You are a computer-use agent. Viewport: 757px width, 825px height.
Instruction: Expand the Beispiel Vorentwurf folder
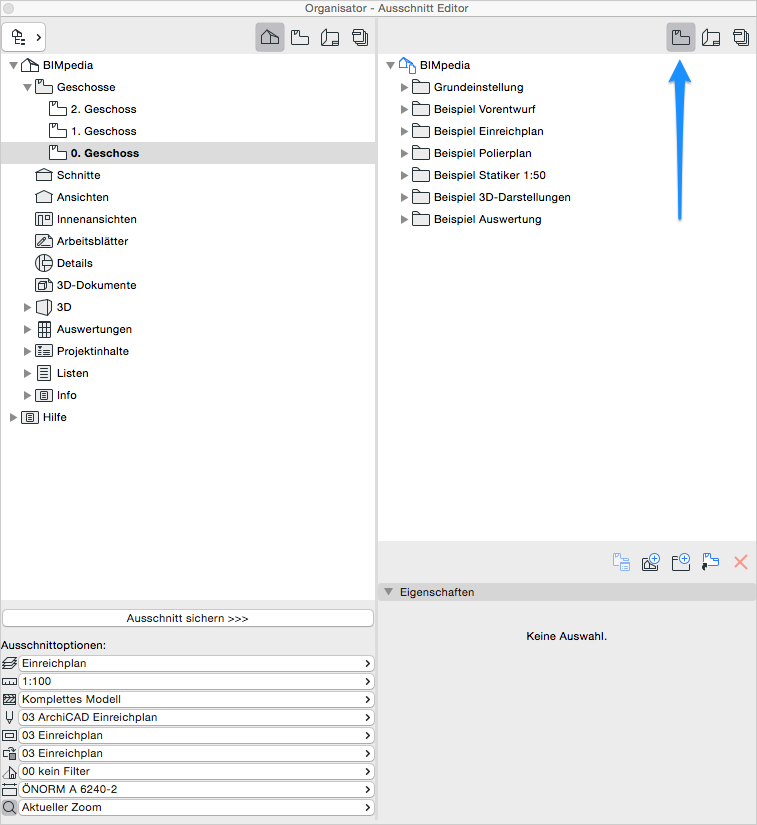(405, 109)
